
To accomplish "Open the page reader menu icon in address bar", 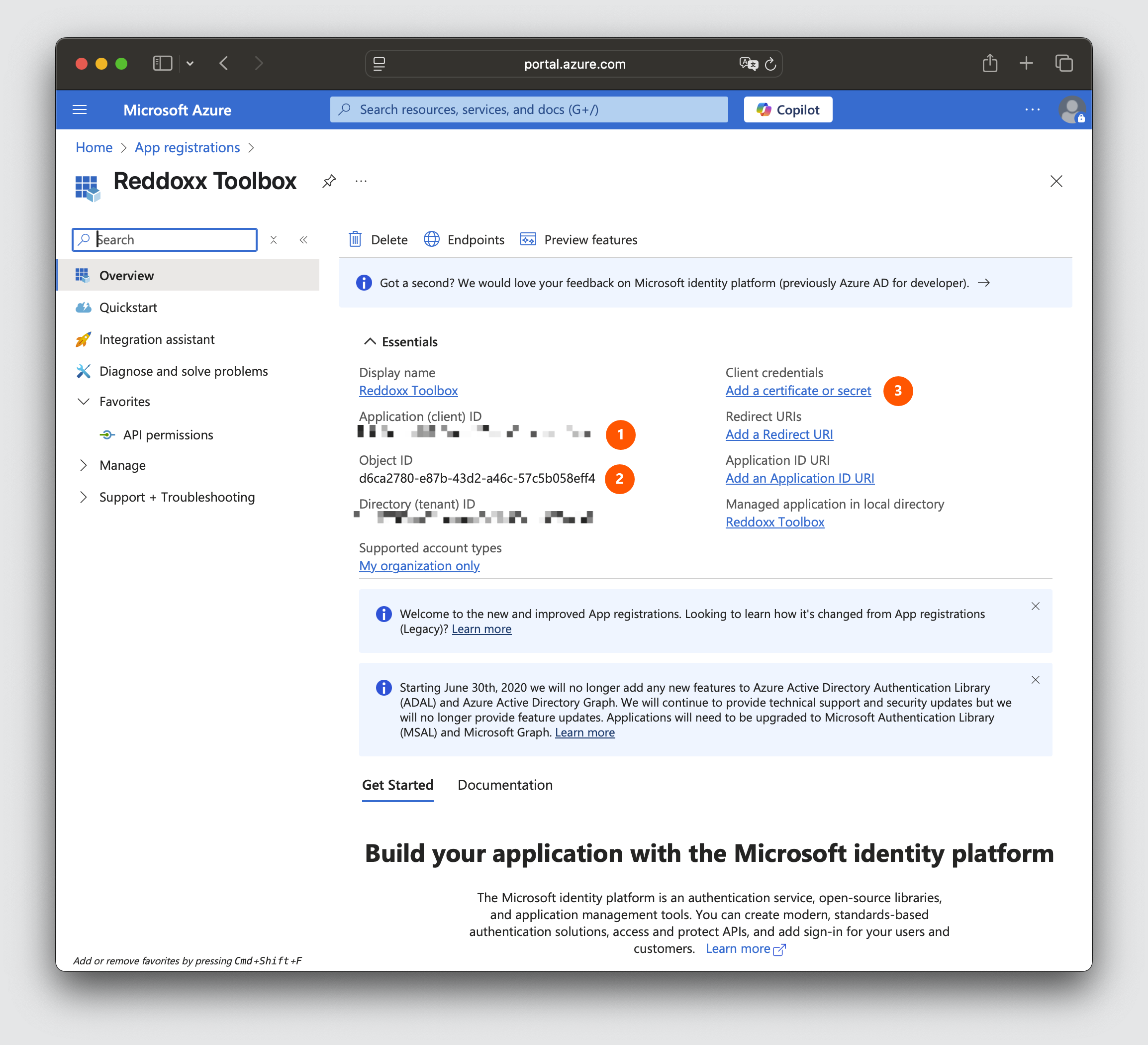I will (379, 64).
